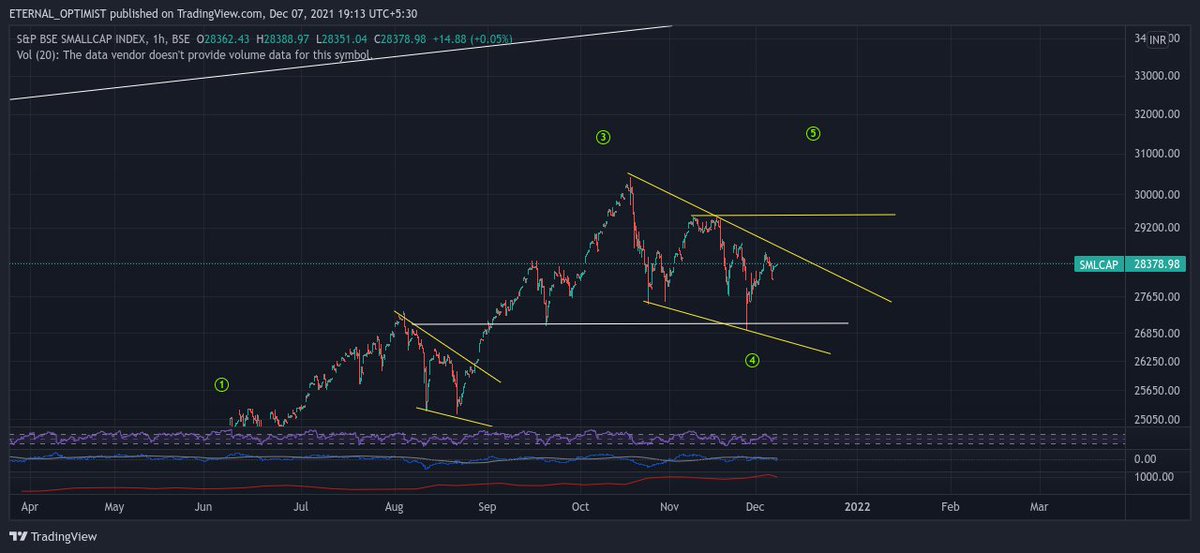This screenshot has height=553, width=1200.
Task: Click the Jul label on time axis
Action: pyautogui.click(x=301, y=508)
